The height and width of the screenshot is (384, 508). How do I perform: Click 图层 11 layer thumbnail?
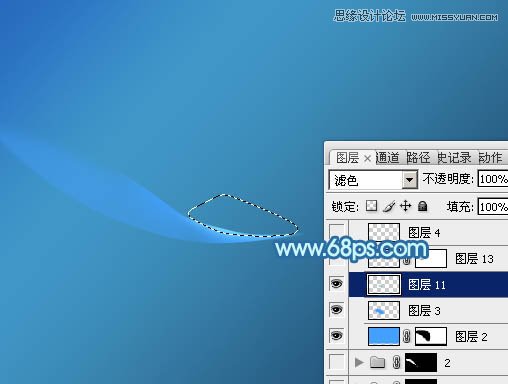[x=384, y=284]
